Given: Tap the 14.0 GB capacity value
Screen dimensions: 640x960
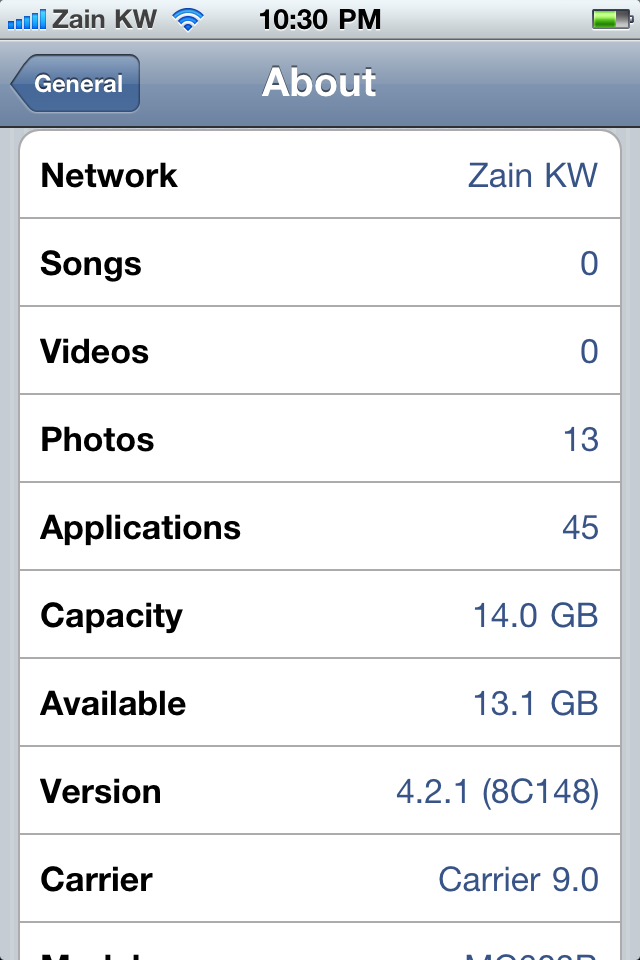Looking at the screenshot, I should pos(536,616).
